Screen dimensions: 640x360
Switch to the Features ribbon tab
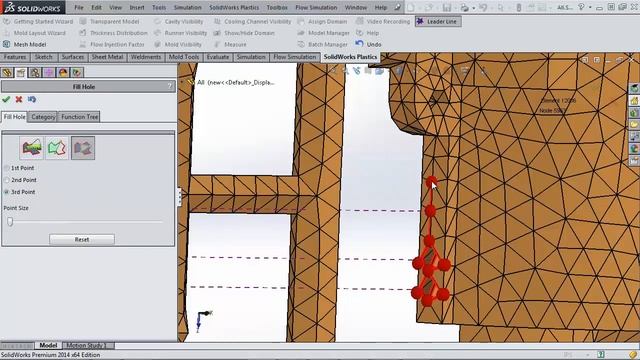click(x=15, y=57)
